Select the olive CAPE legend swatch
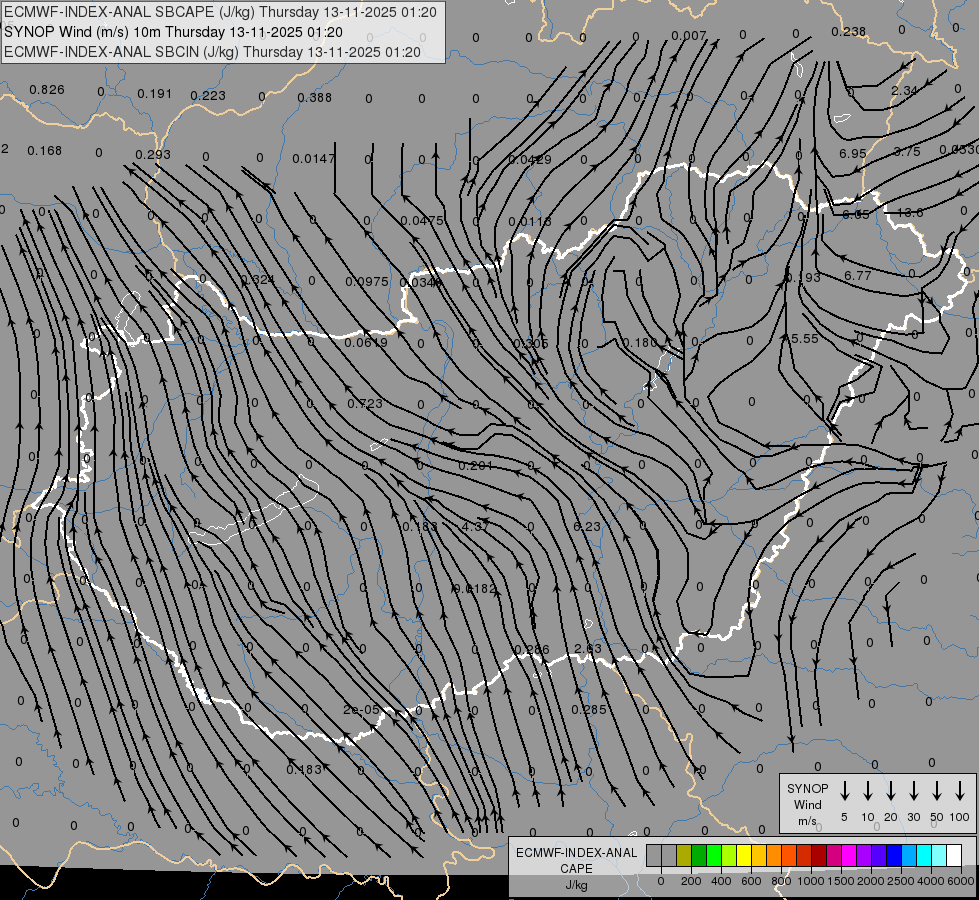Screen dimensions: 979x900 click(x=684, y=855)
